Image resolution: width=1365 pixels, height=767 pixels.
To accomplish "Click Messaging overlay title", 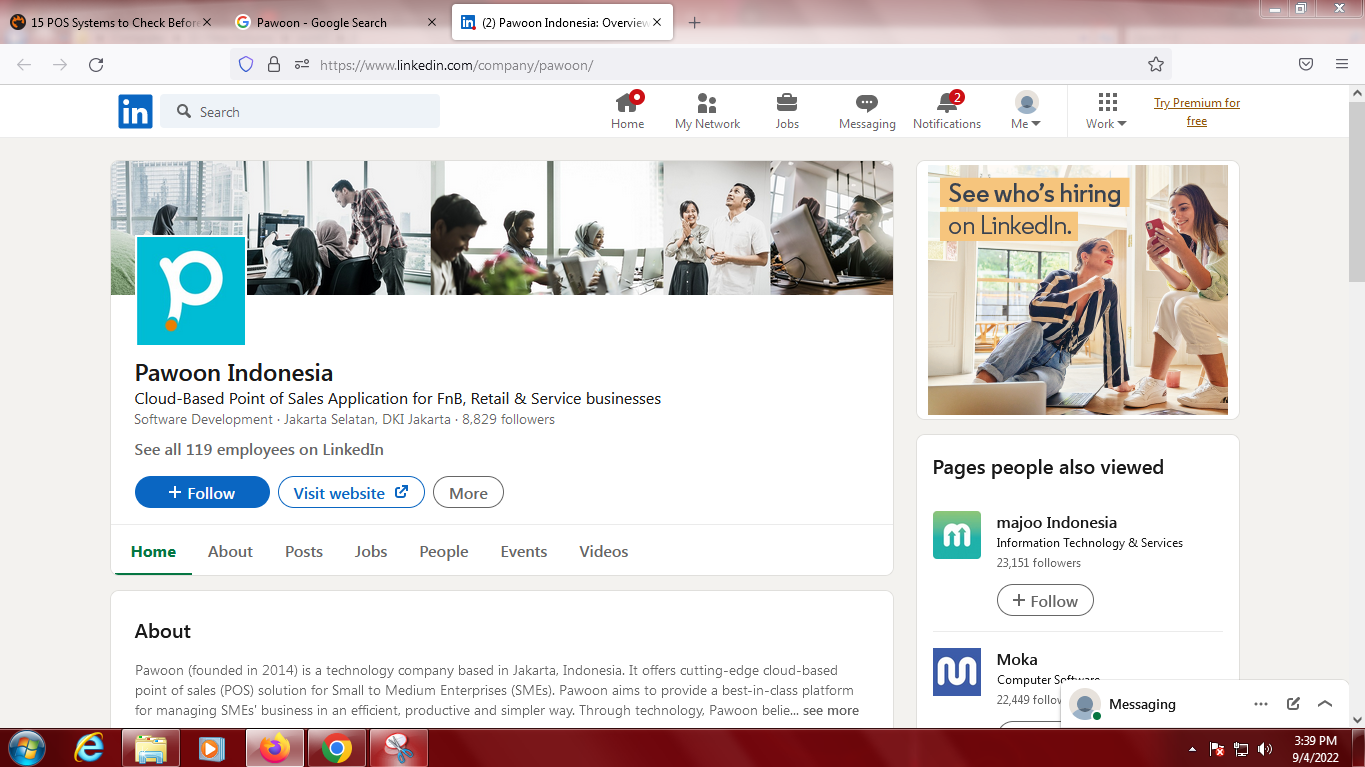I will coord(1142,704).
